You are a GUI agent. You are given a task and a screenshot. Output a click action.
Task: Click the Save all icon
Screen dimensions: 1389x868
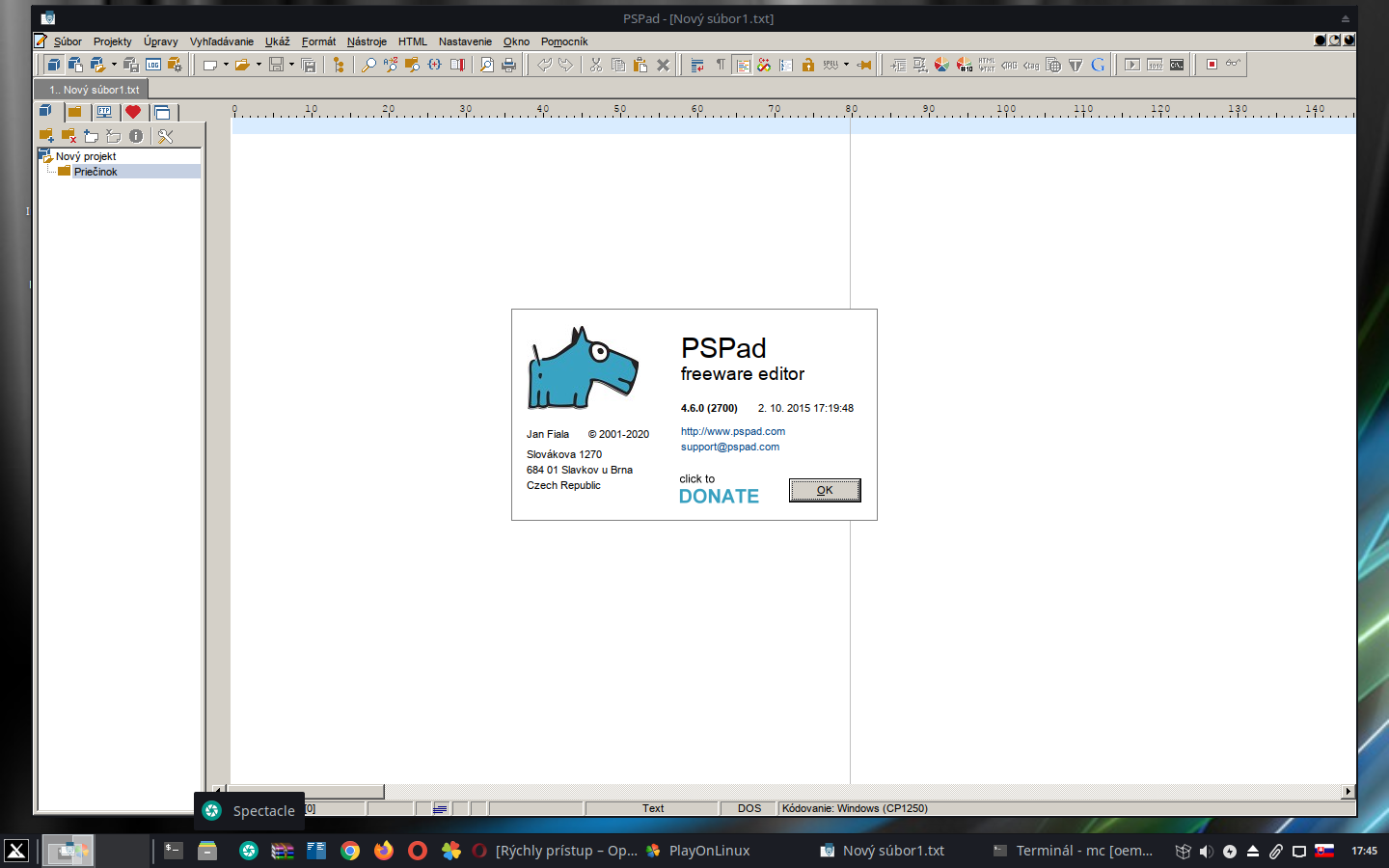(309, 65)
